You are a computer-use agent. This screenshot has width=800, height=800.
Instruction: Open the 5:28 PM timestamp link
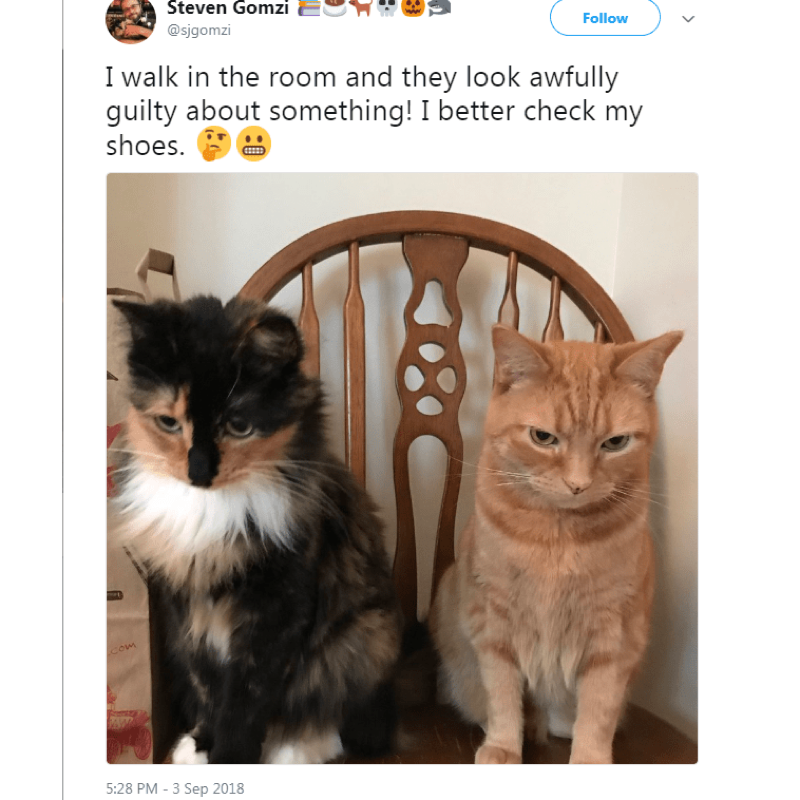pyautogui.click(x=132, y=789)
